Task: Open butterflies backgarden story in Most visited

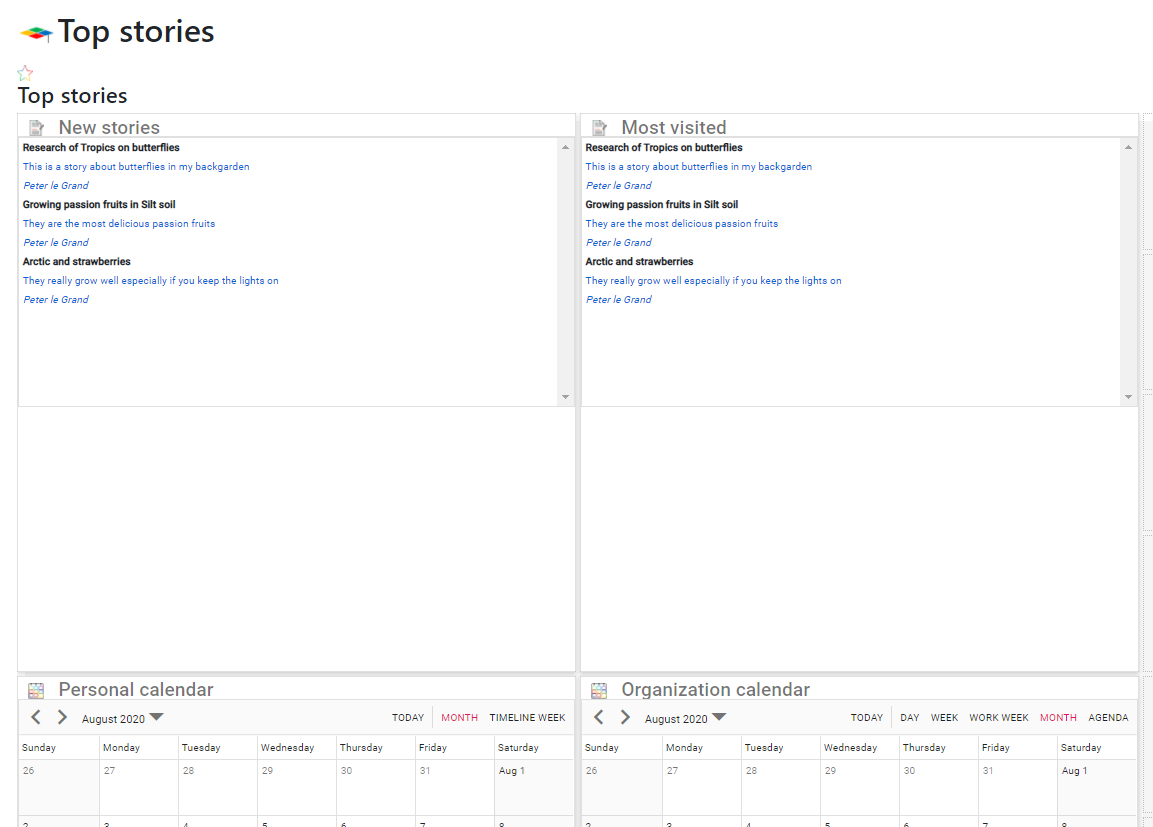Action: 699,167
